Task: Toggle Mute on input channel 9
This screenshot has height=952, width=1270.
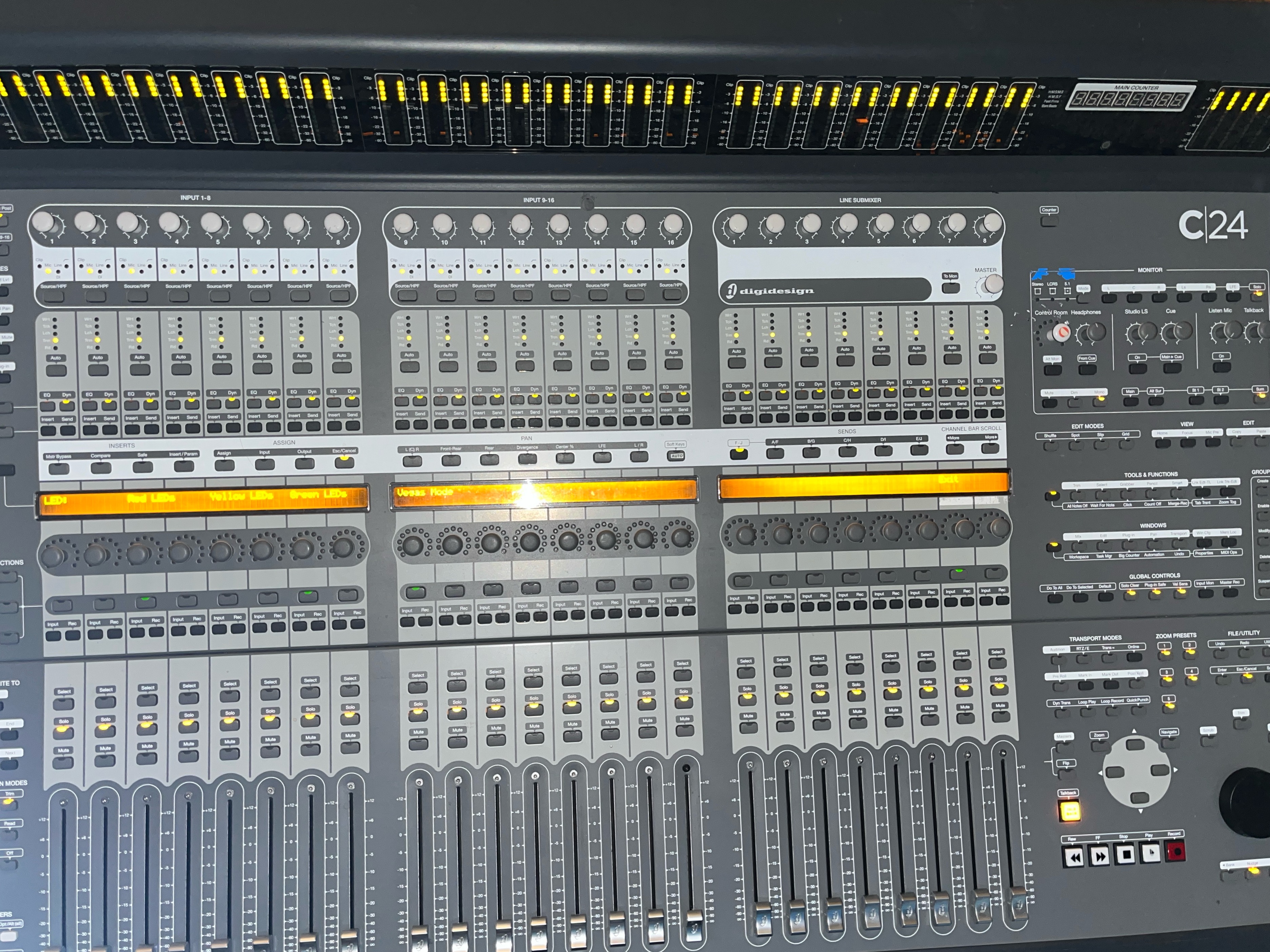Action: click(x=419, y=744)
